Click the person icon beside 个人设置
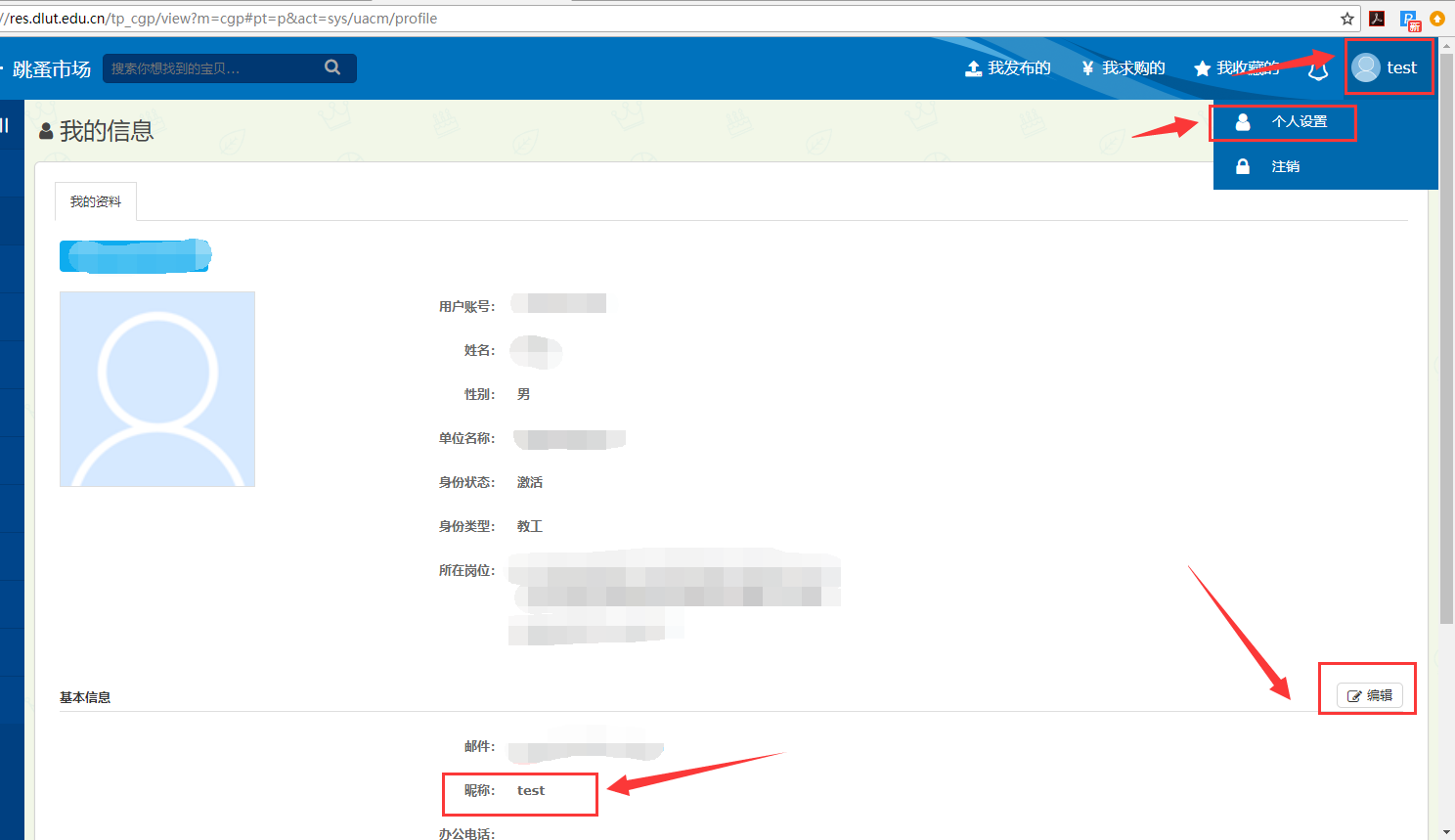This screenshot has width=1455, height=840. (1243, 122)
